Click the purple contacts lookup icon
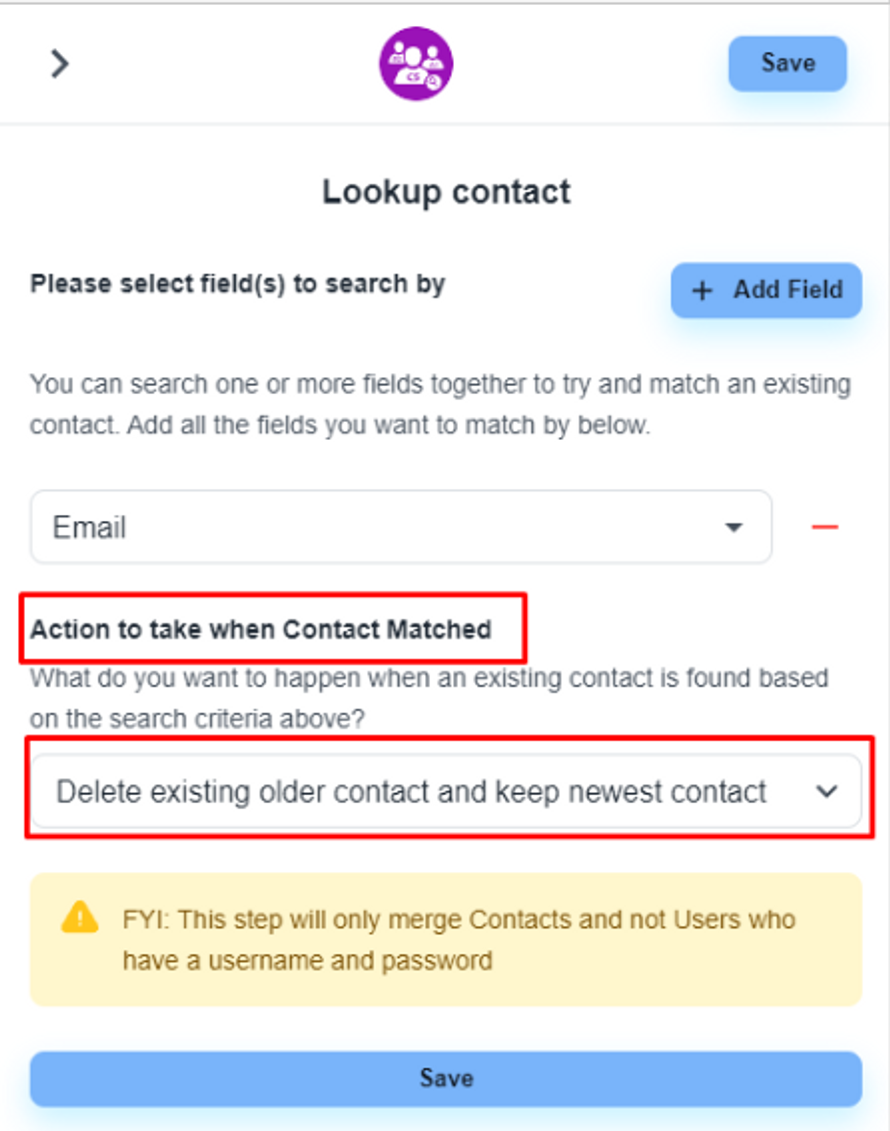 [416, 64]
